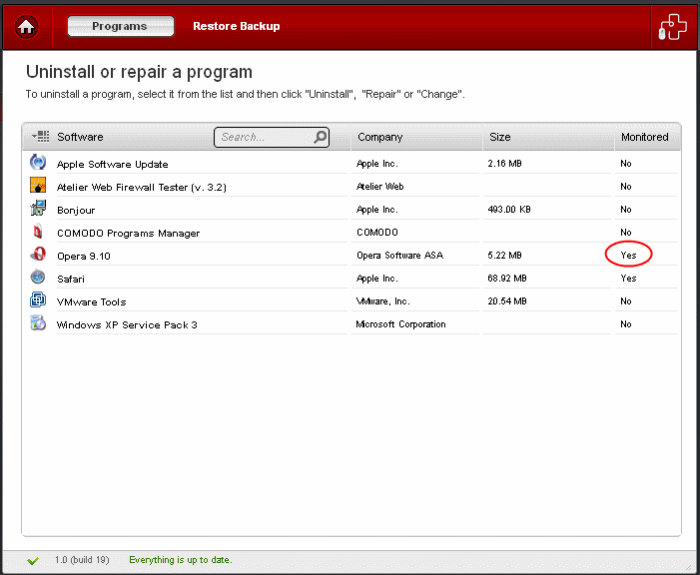Click Bonjour's Monitored No value
Image resolution: width=700 pixels, height=575 pixels.
(625, 209)
